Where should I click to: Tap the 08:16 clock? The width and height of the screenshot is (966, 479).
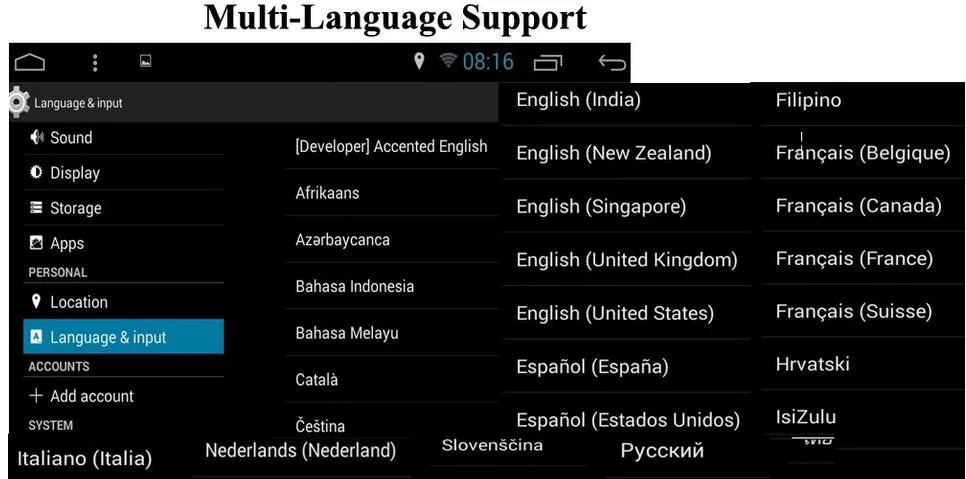coord(488,62)
